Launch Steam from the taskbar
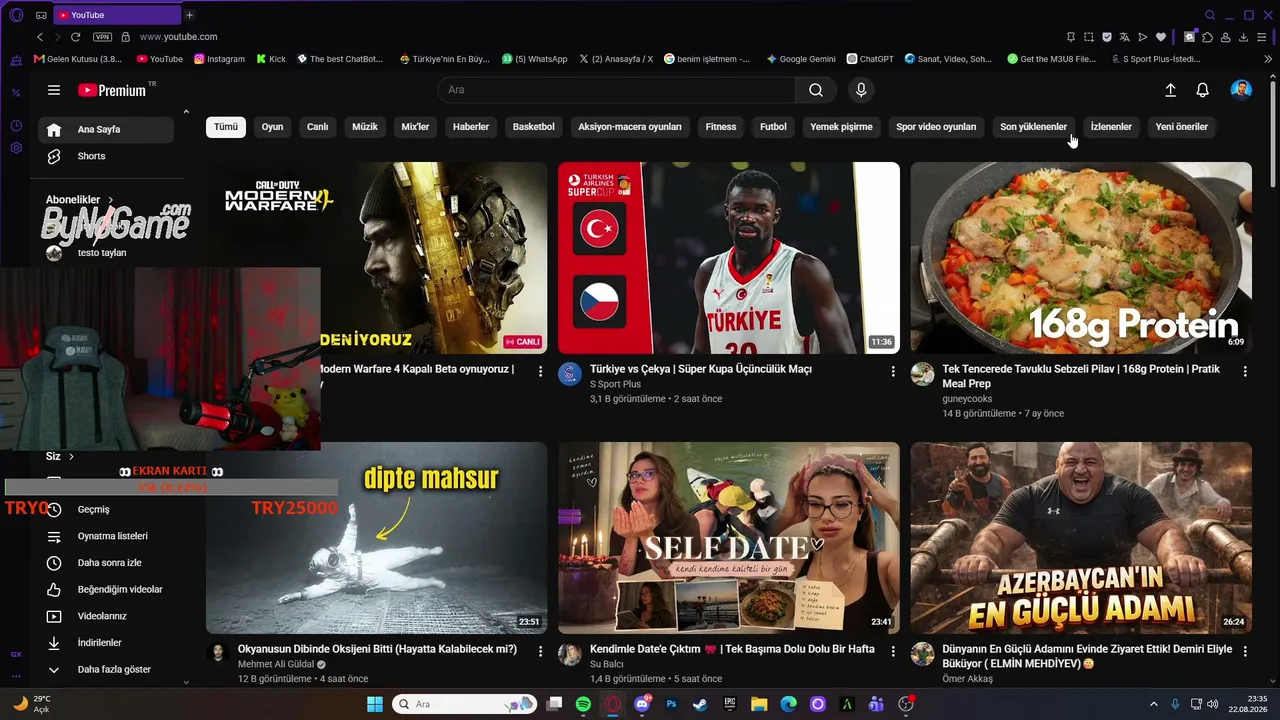This screenshot has width=1280, height=720. (x=700, y=704)
